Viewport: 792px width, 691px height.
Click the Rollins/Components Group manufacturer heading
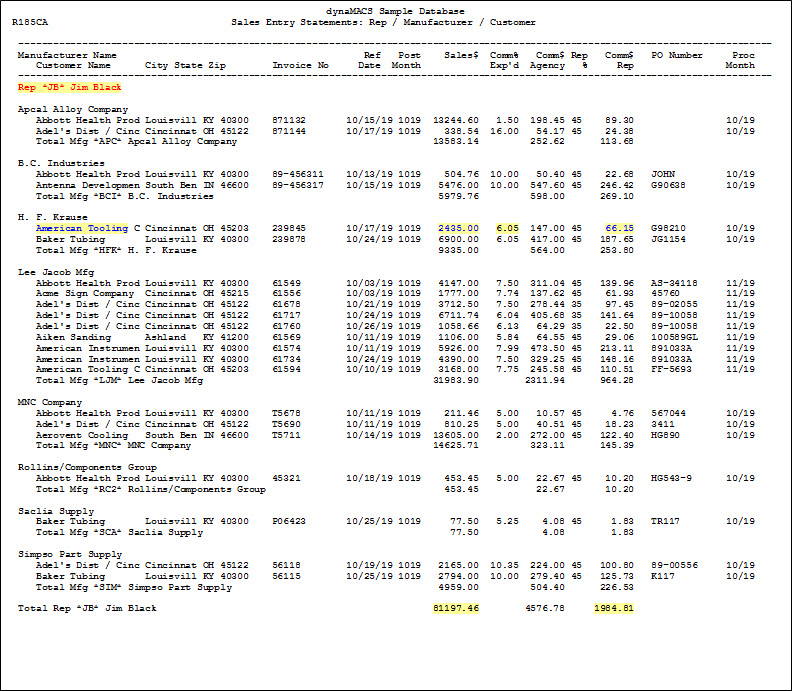(x=87, y=468)
